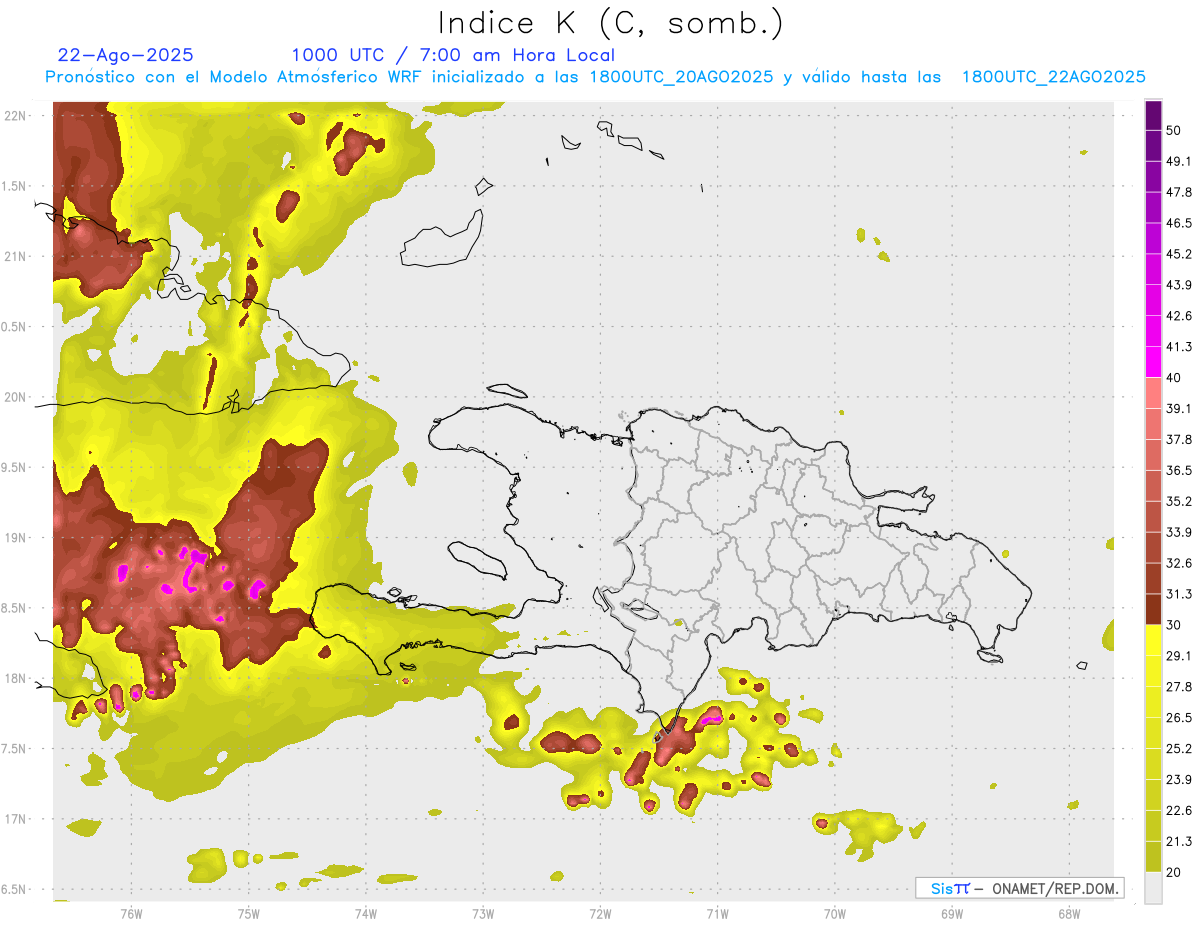Click the '68W' longitude axis label
The width and height of the screenshot is (1200, 927).
point(1069,914)
